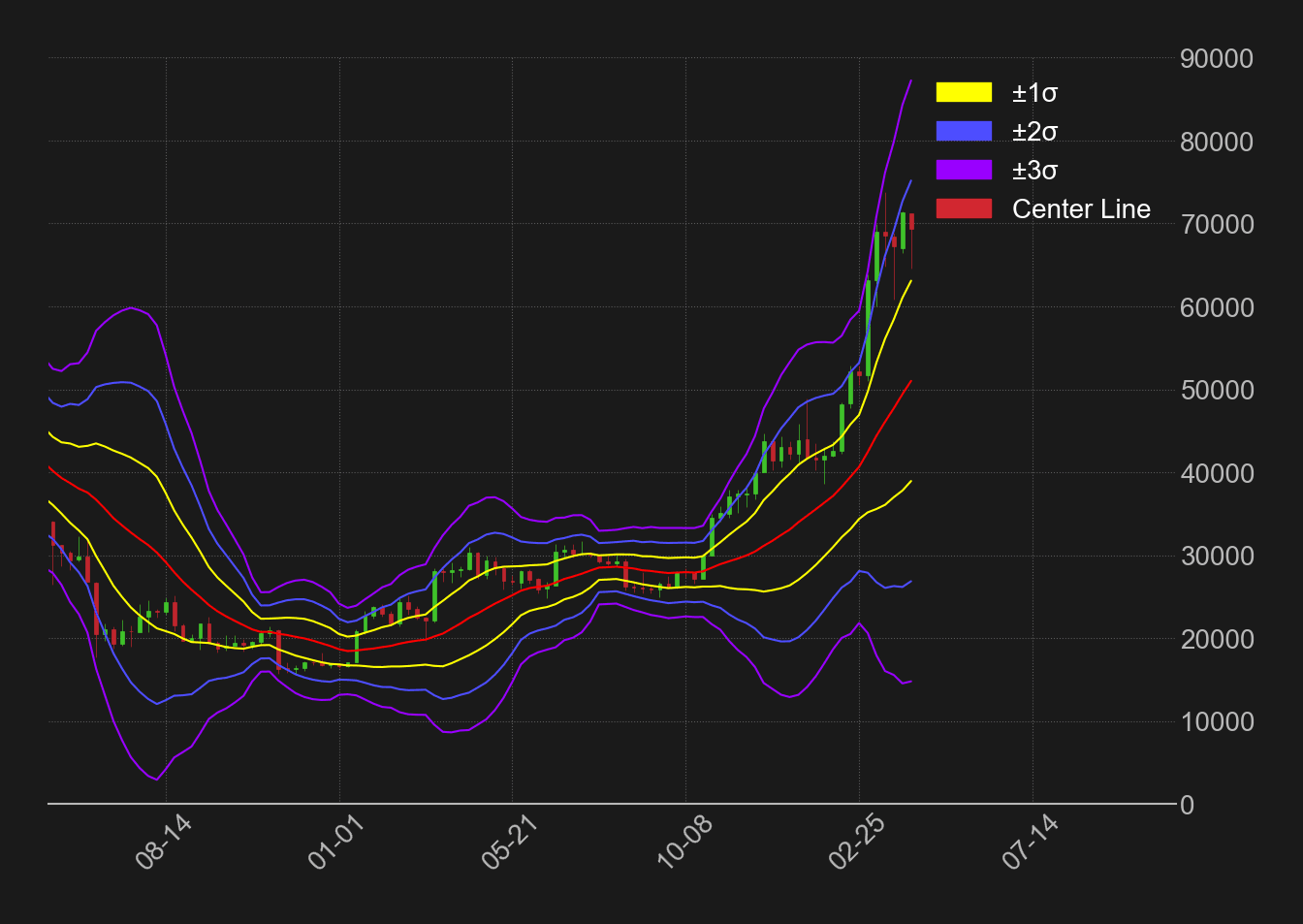Toggle the ±3σ band via its legend entry
Viewport: 1303px width, 924px height.
(x=1034, y=170)
